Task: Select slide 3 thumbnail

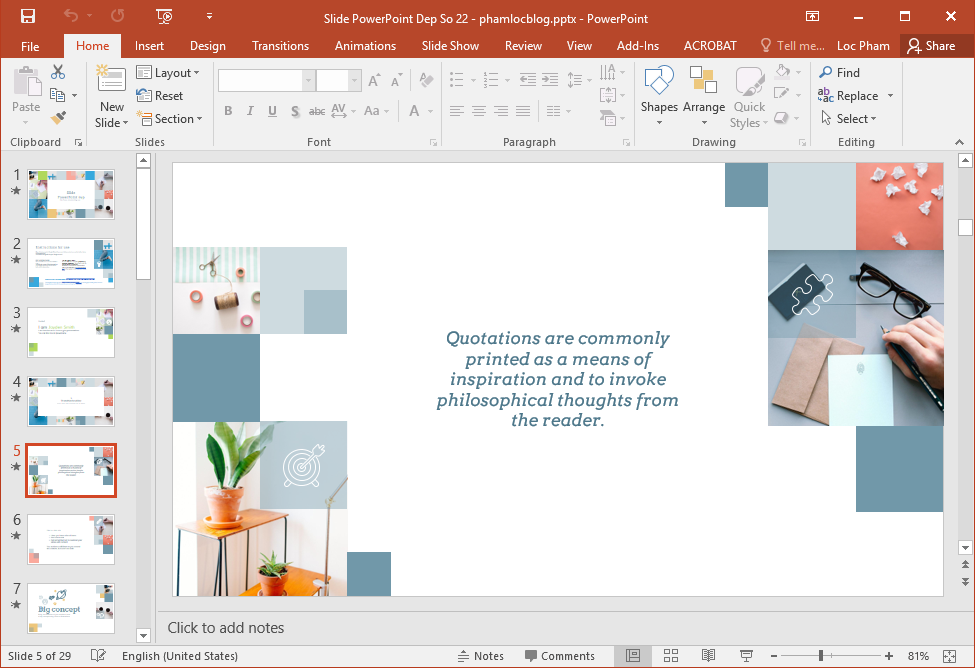Action: [71, 332]
